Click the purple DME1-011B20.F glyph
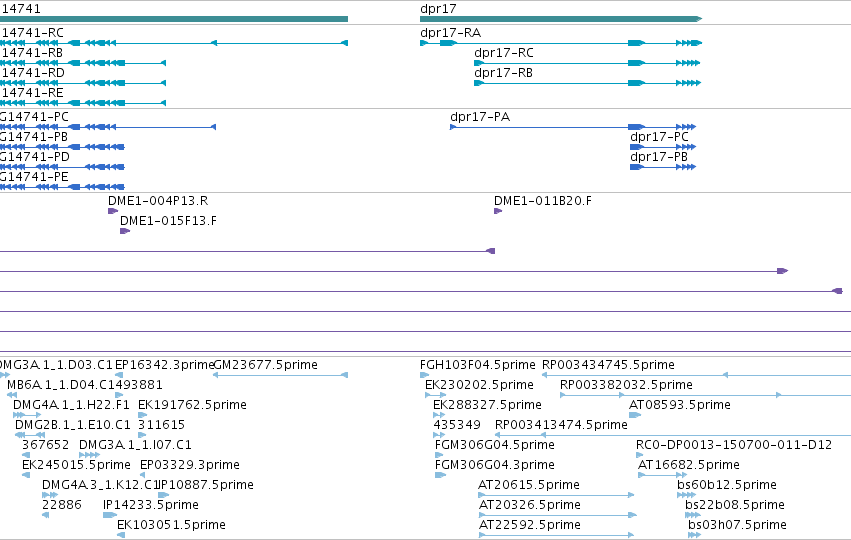 click(x=498, y=211)
